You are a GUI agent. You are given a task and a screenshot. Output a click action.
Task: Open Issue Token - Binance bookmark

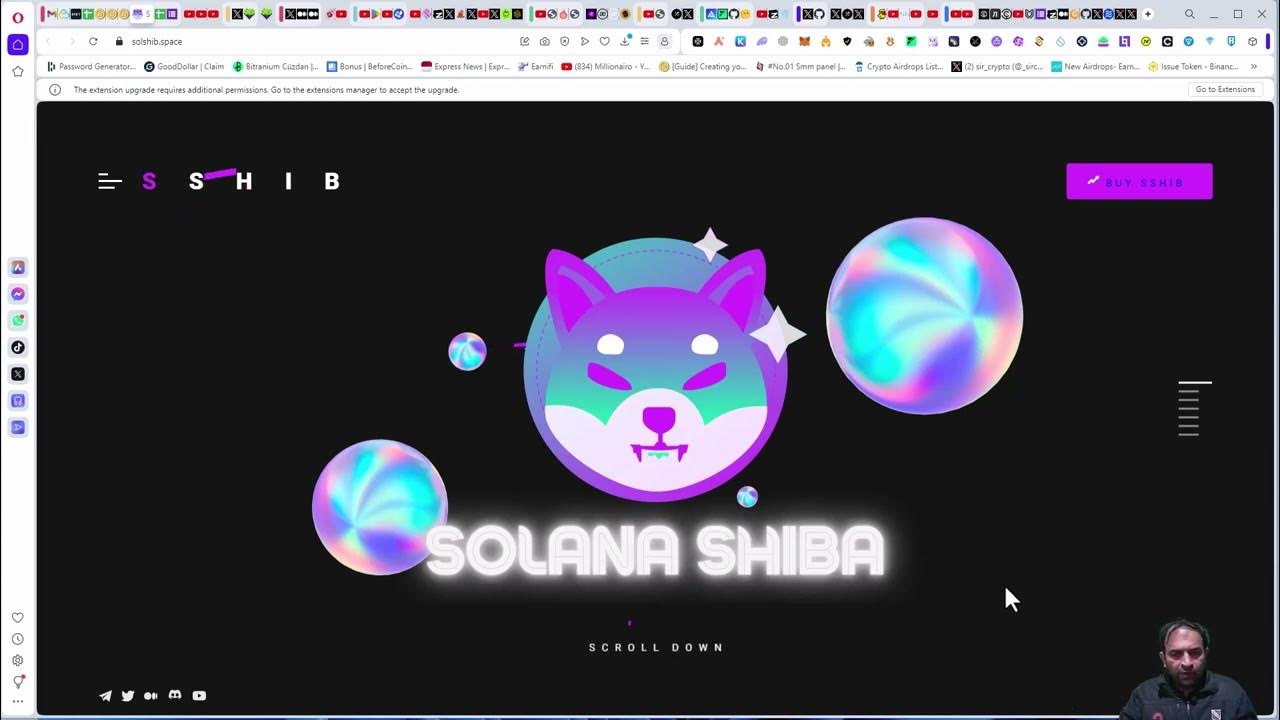1193,66
